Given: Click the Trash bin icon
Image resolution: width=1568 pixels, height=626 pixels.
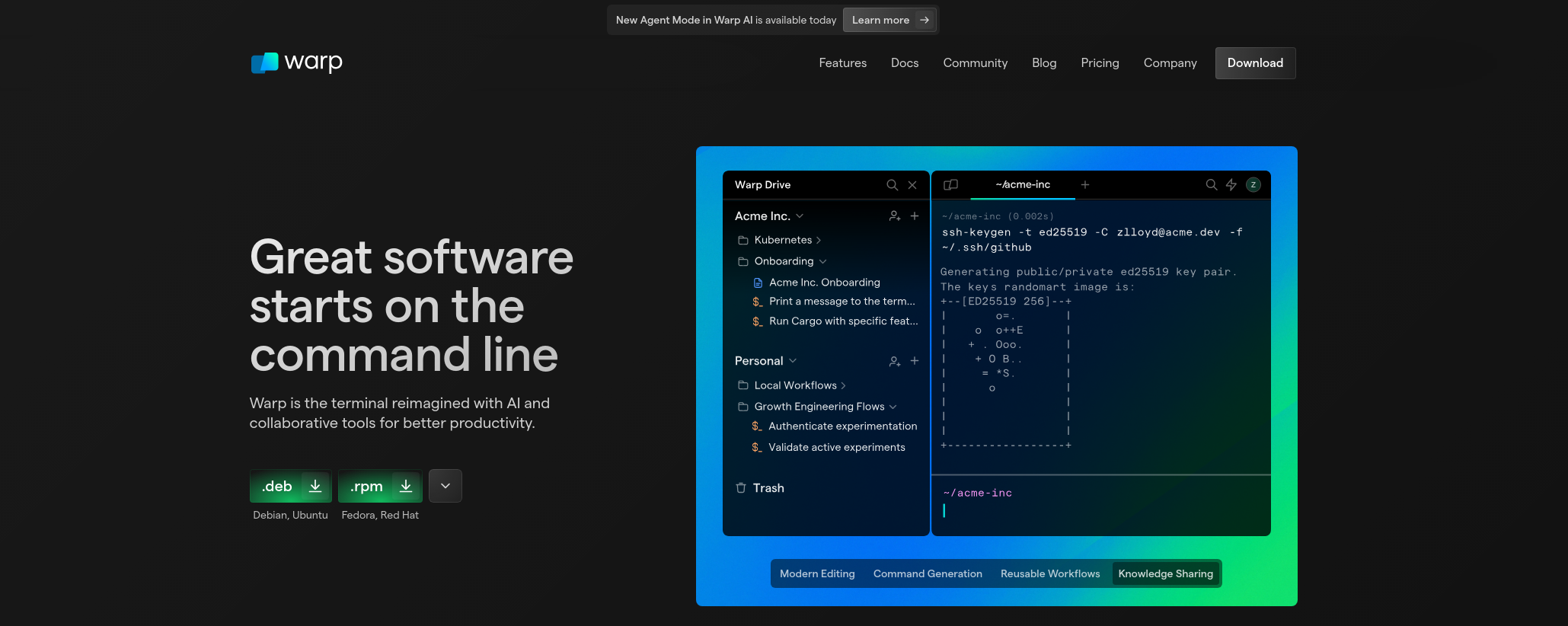Looking at the screenshot, I should [x=741, y=488].
